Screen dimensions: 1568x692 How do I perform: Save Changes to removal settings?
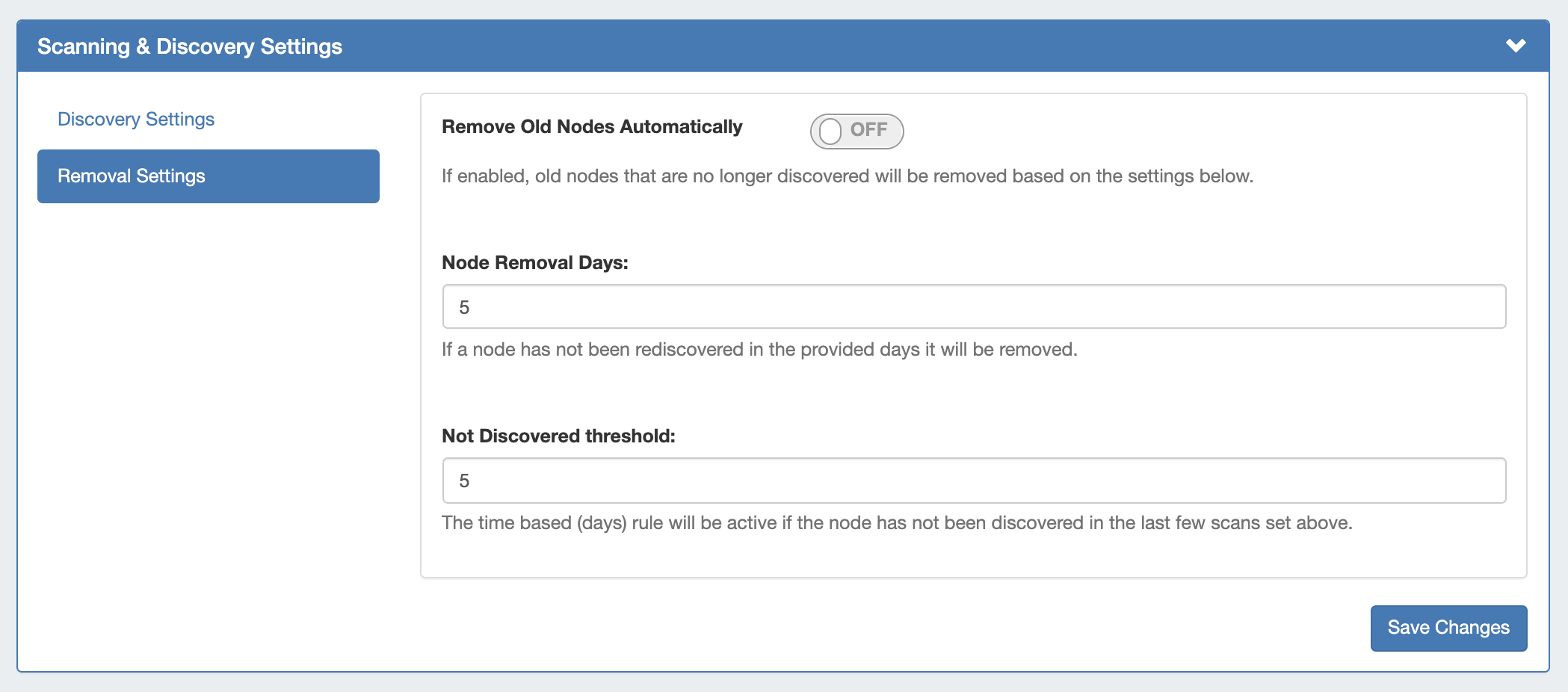pos(1448,628)
